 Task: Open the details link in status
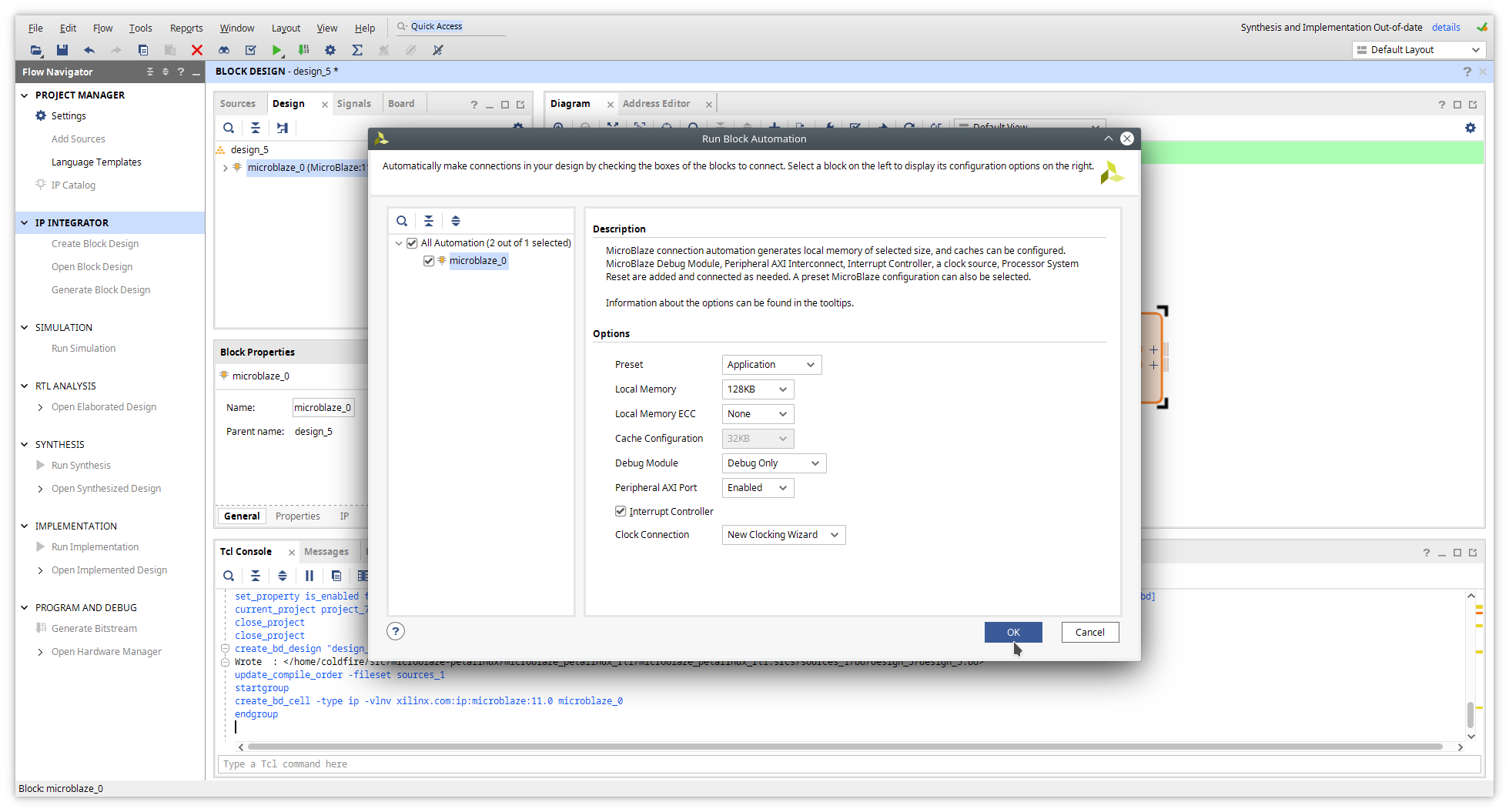click(x=1446, y=28)
